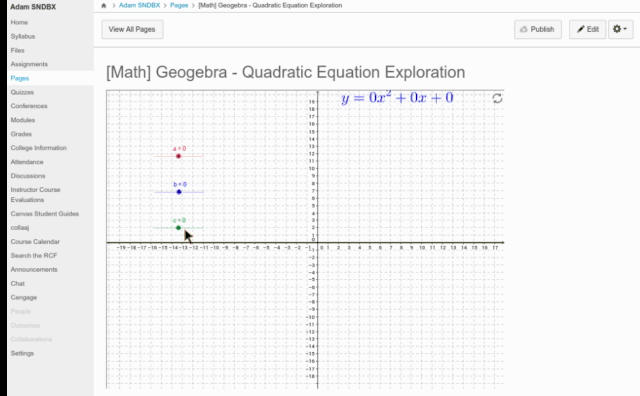Viewport: 640px width, 396px height.
Task: Click the 'c = 0' slider label
Action: (x=180, y=220)
